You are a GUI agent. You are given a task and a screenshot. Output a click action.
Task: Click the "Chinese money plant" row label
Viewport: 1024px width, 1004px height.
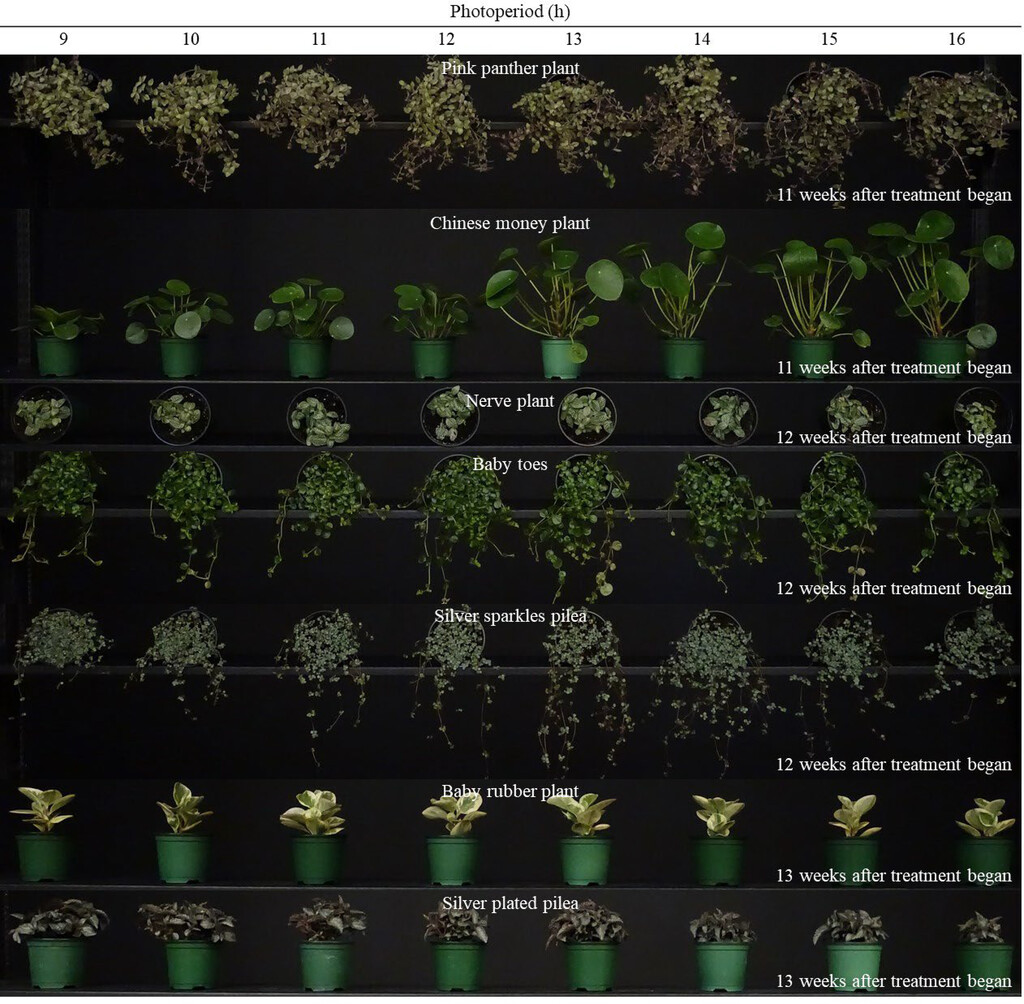[510, 223]
